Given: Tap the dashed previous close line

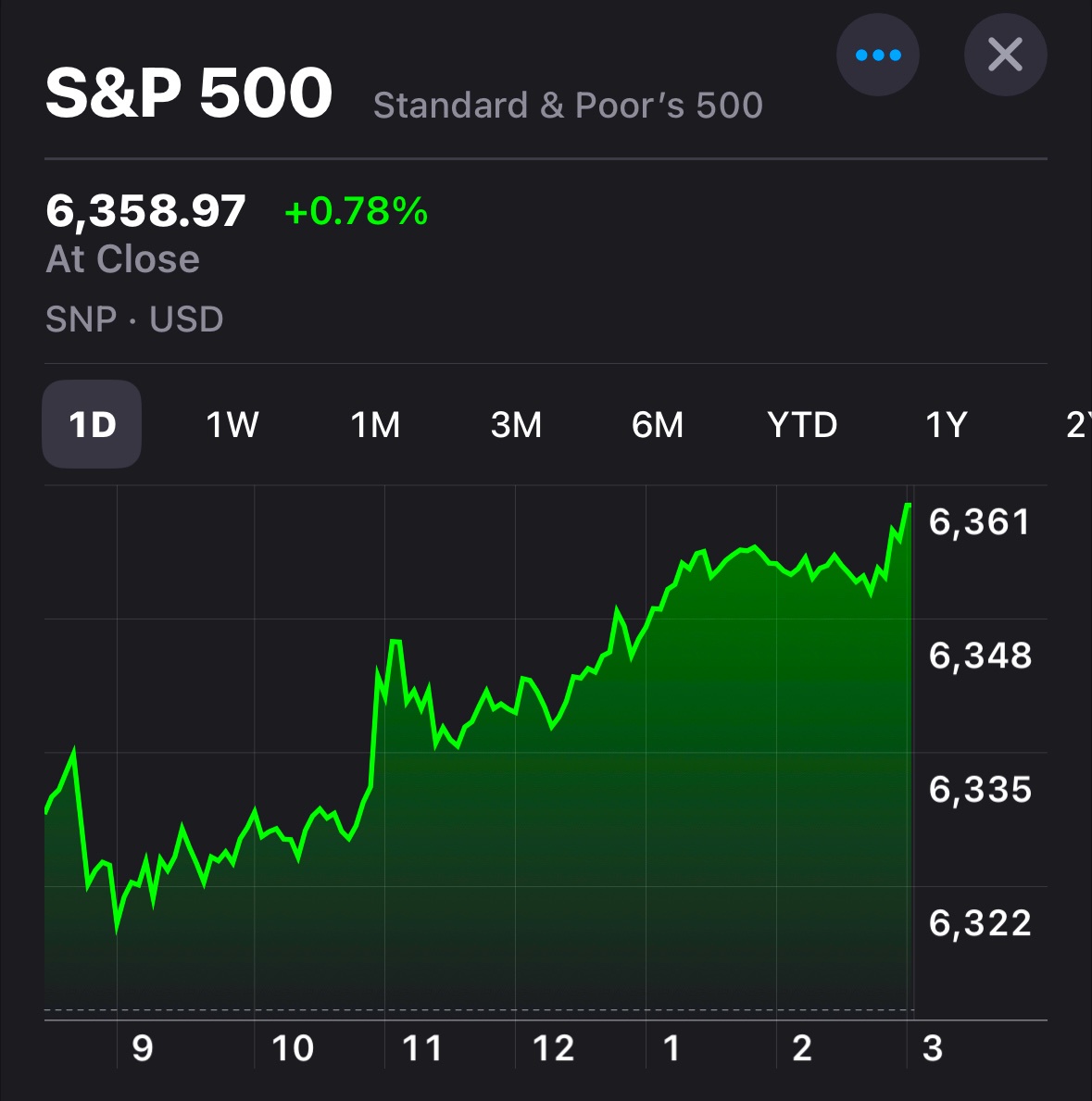Looking at the screenshot, I should click(x=463, y=1009).
